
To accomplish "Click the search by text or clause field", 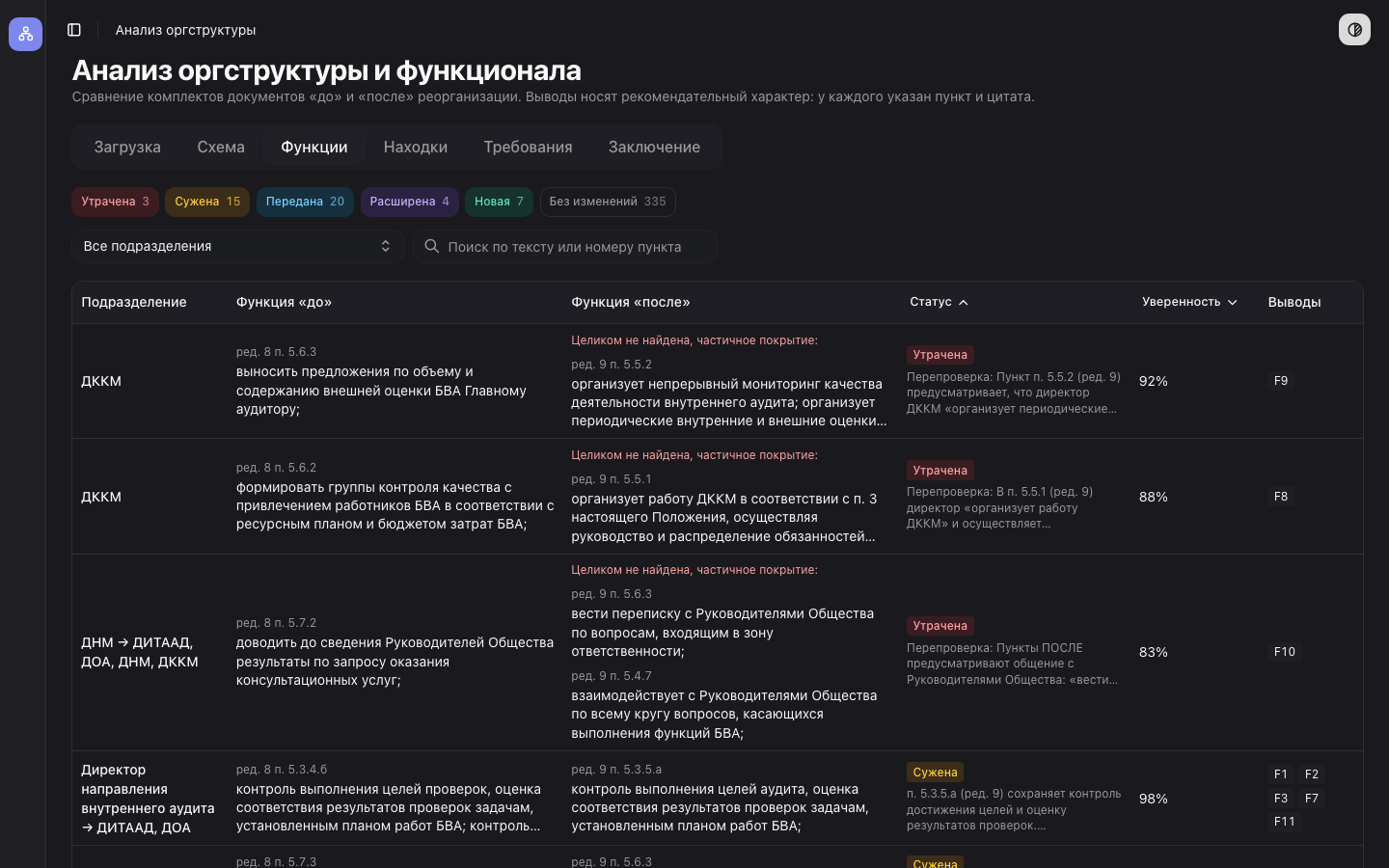I will 566,246.
